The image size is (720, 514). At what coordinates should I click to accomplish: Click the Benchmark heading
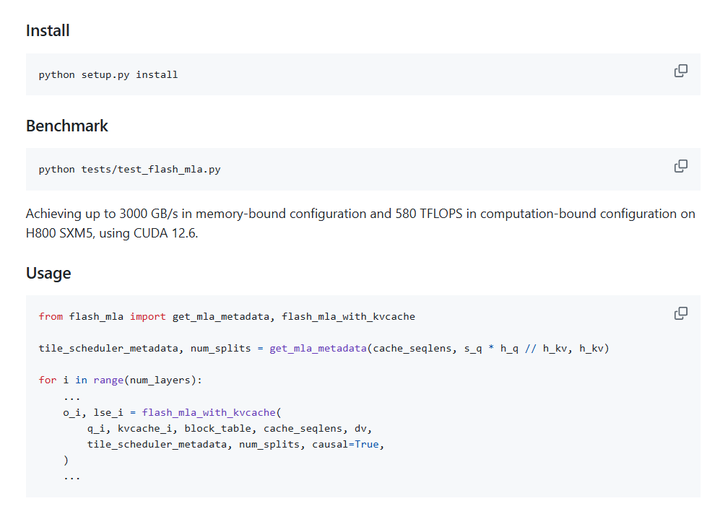(67, 126)
